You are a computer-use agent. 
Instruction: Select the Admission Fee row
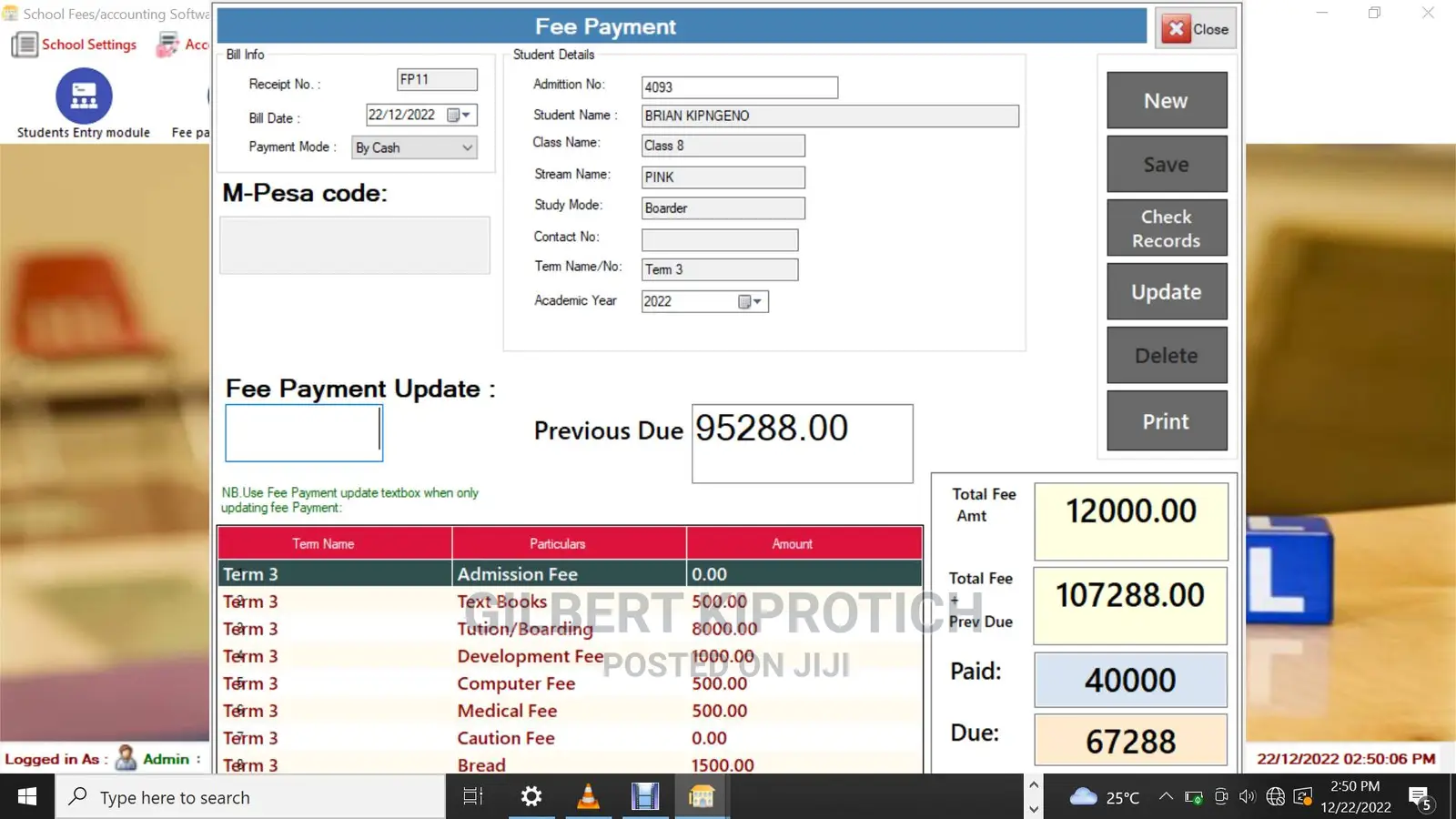(x=570, y=574)
